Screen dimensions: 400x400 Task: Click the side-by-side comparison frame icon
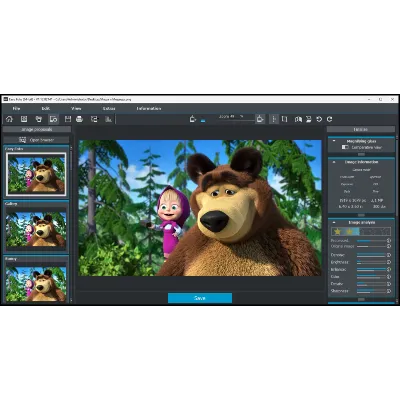click(284, 119)
